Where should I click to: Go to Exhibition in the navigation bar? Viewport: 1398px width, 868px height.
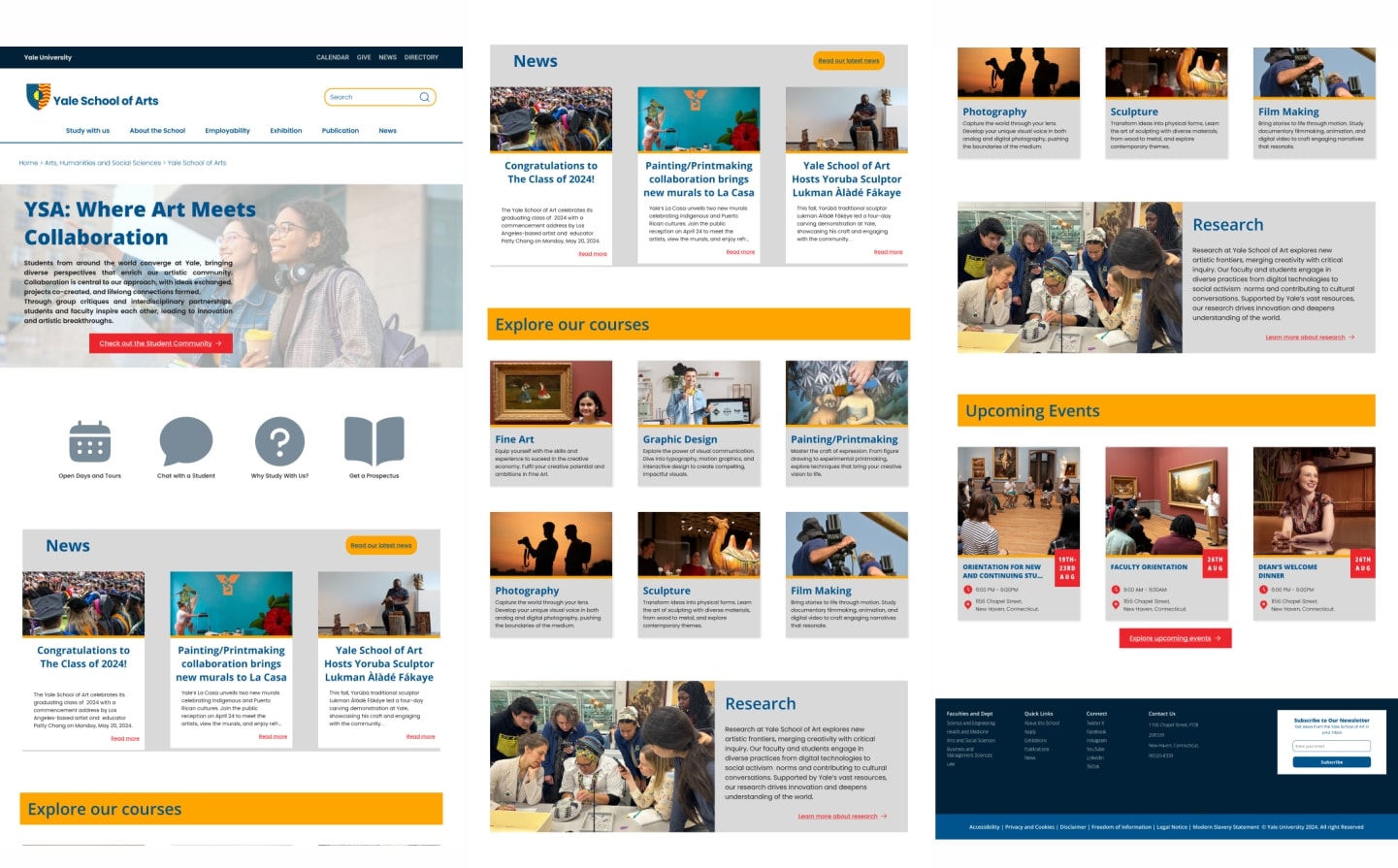tap(286, 131)
